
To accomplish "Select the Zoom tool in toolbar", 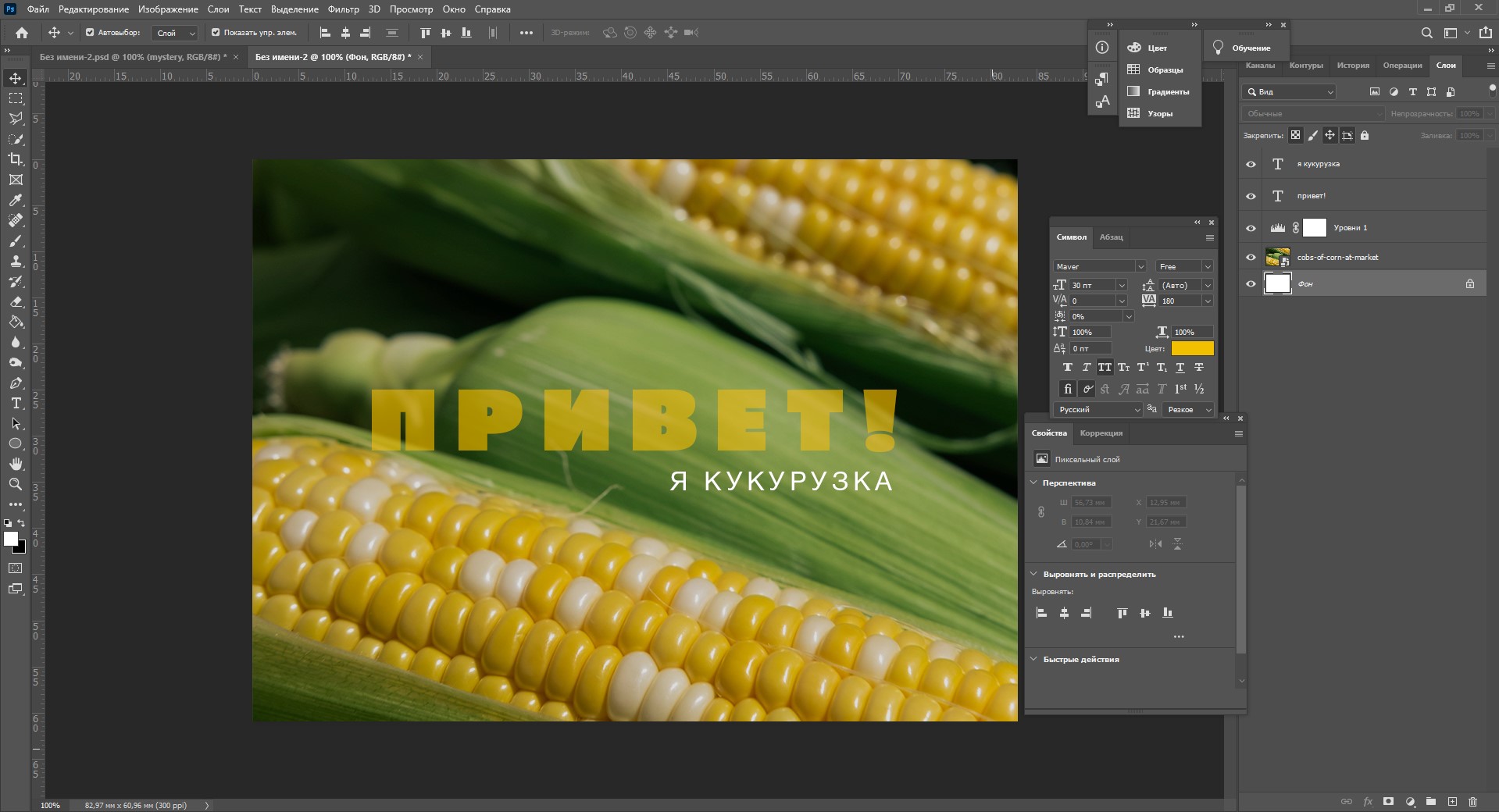I will pos(16,484).
